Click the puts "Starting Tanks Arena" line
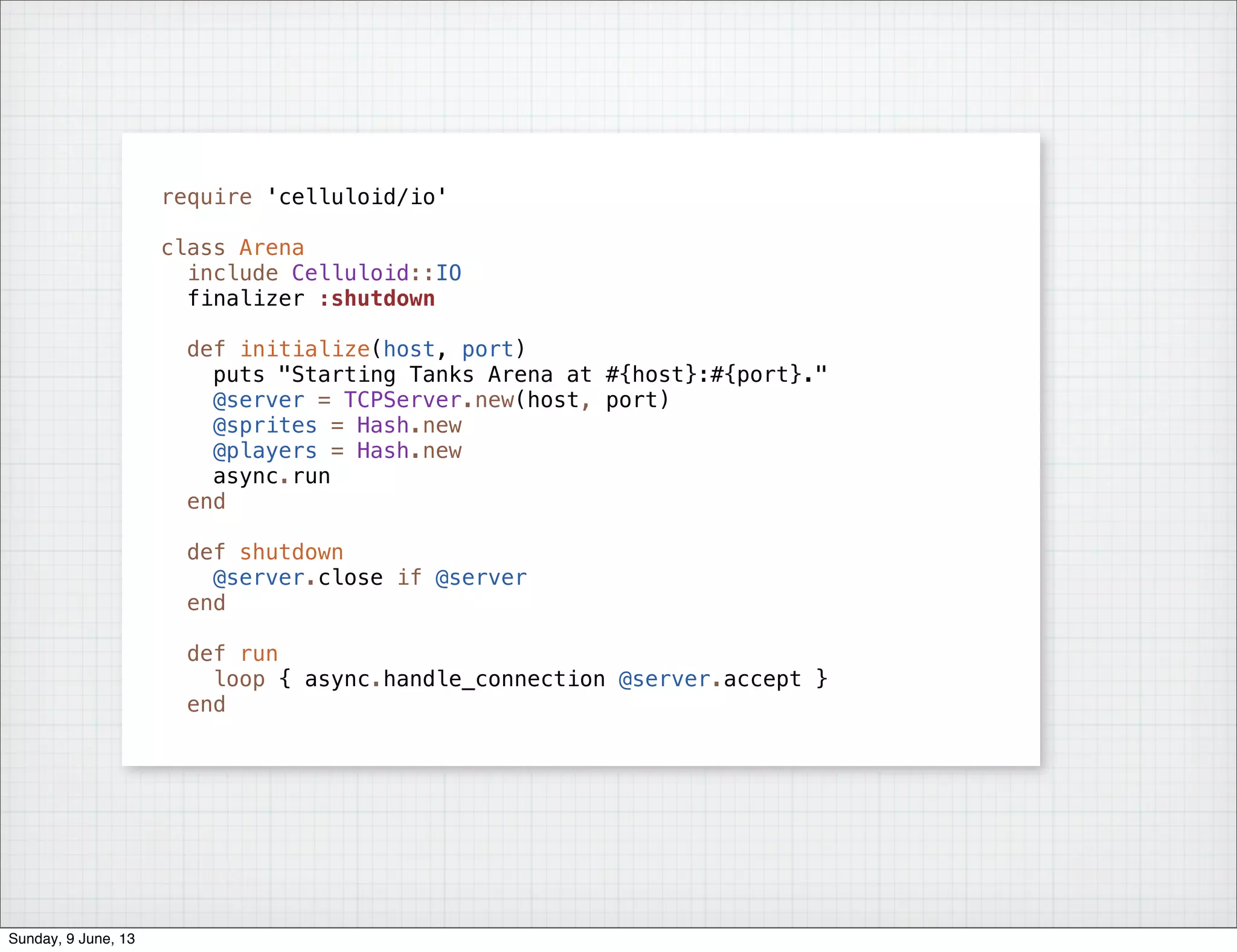This screenshot has width=1237, height=952. click(520, 375)
